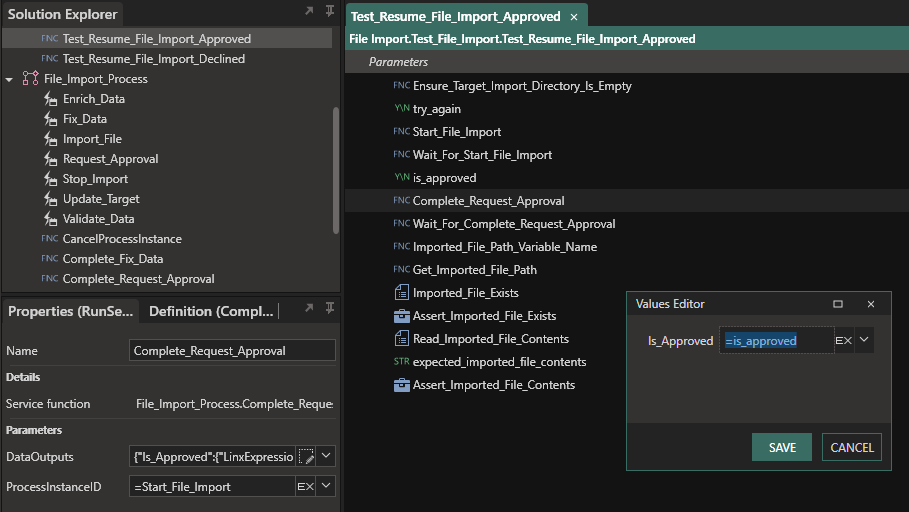909x512 pixels.
Task: Select the Complete_Request_Approval step in editor
Action: tap(488, 201)
